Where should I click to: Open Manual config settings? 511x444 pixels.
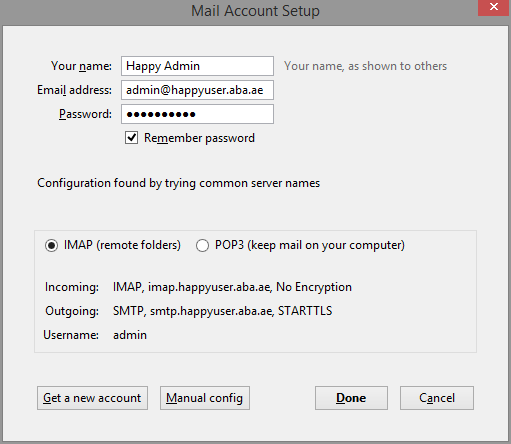point(205,398)
